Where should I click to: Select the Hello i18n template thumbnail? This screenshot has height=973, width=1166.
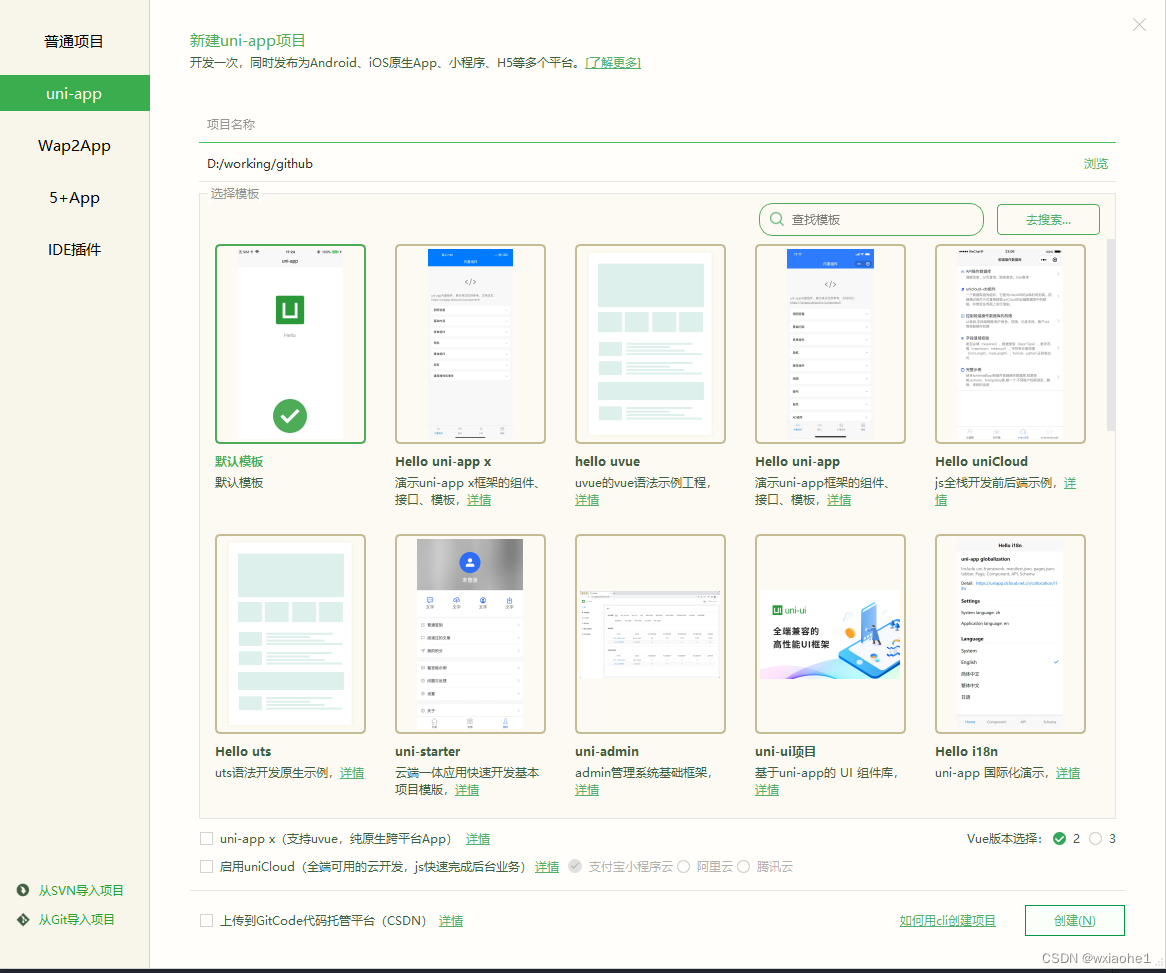coord(1010,634)
